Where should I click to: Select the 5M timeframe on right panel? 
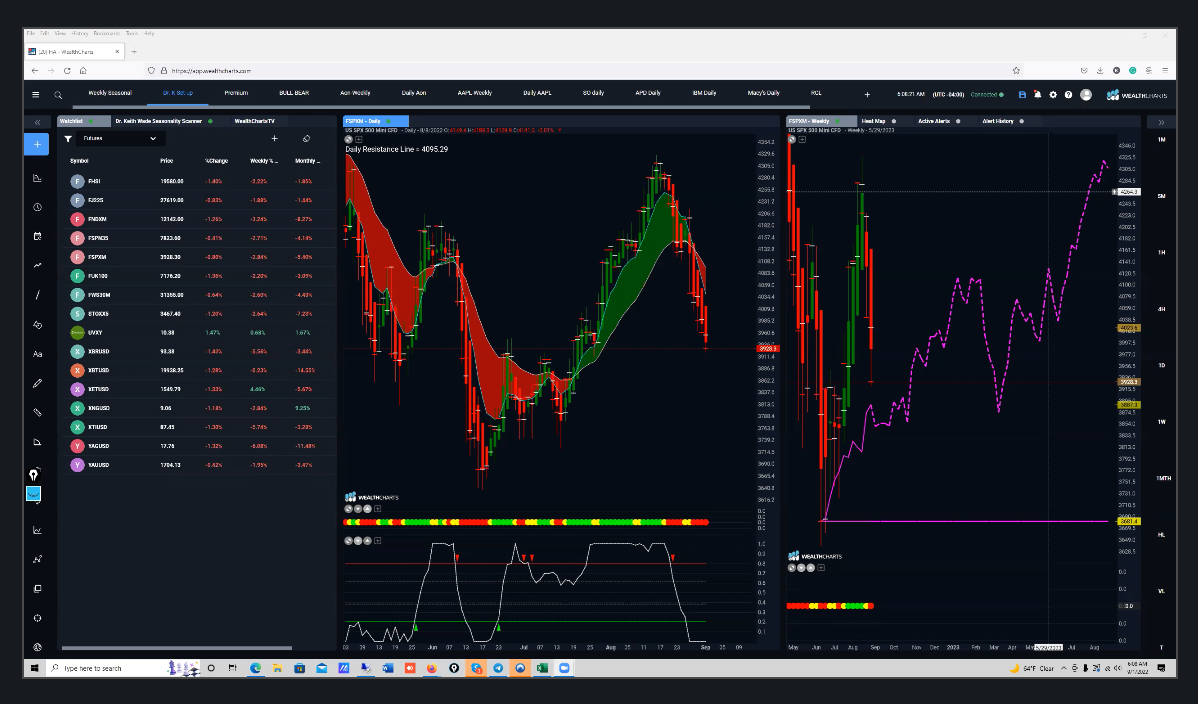1161,196
